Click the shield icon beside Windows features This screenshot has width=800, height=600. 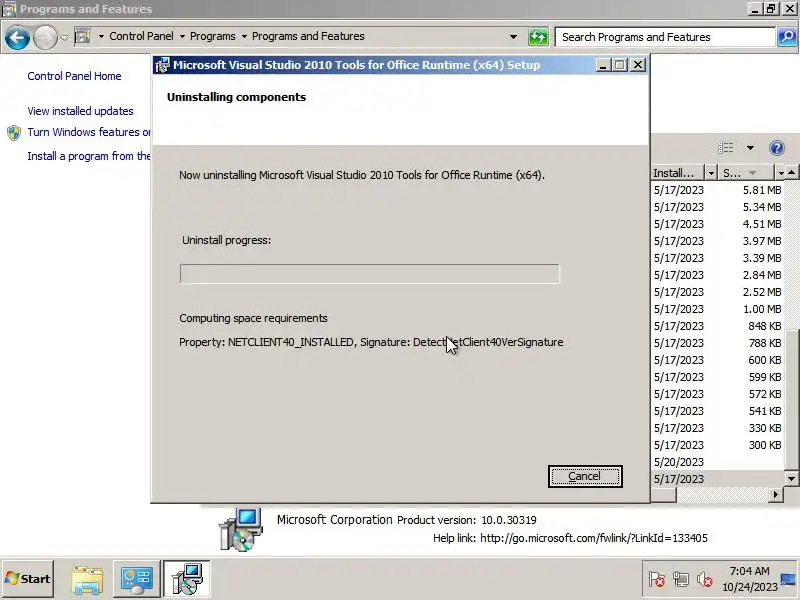click(x=14, y=133)
